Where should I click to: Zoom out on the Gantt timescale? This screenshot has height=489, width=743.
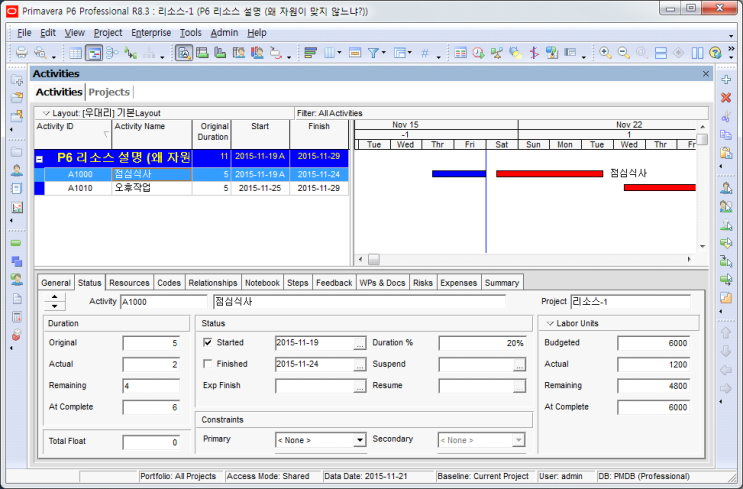pyautogui.click(x=624, y=53)
